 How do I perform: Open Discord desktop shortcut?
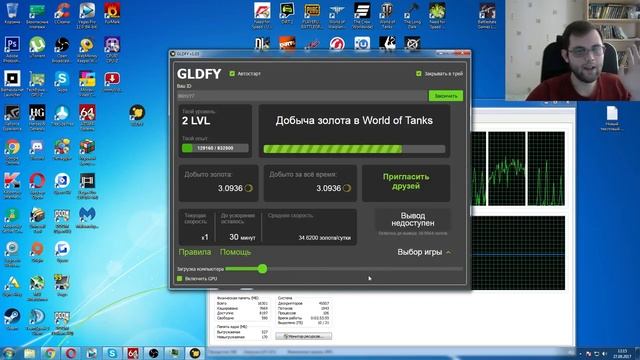pyautogui.click(x=37, y=149)
